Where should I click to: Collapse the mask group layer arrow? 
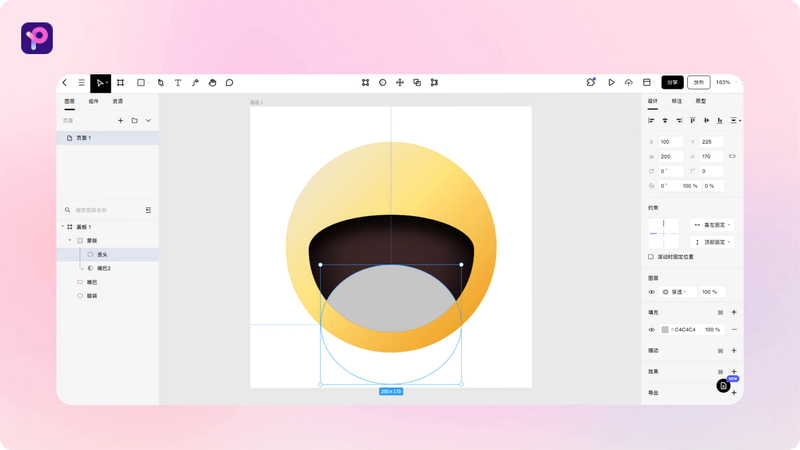tap(70, 240)
